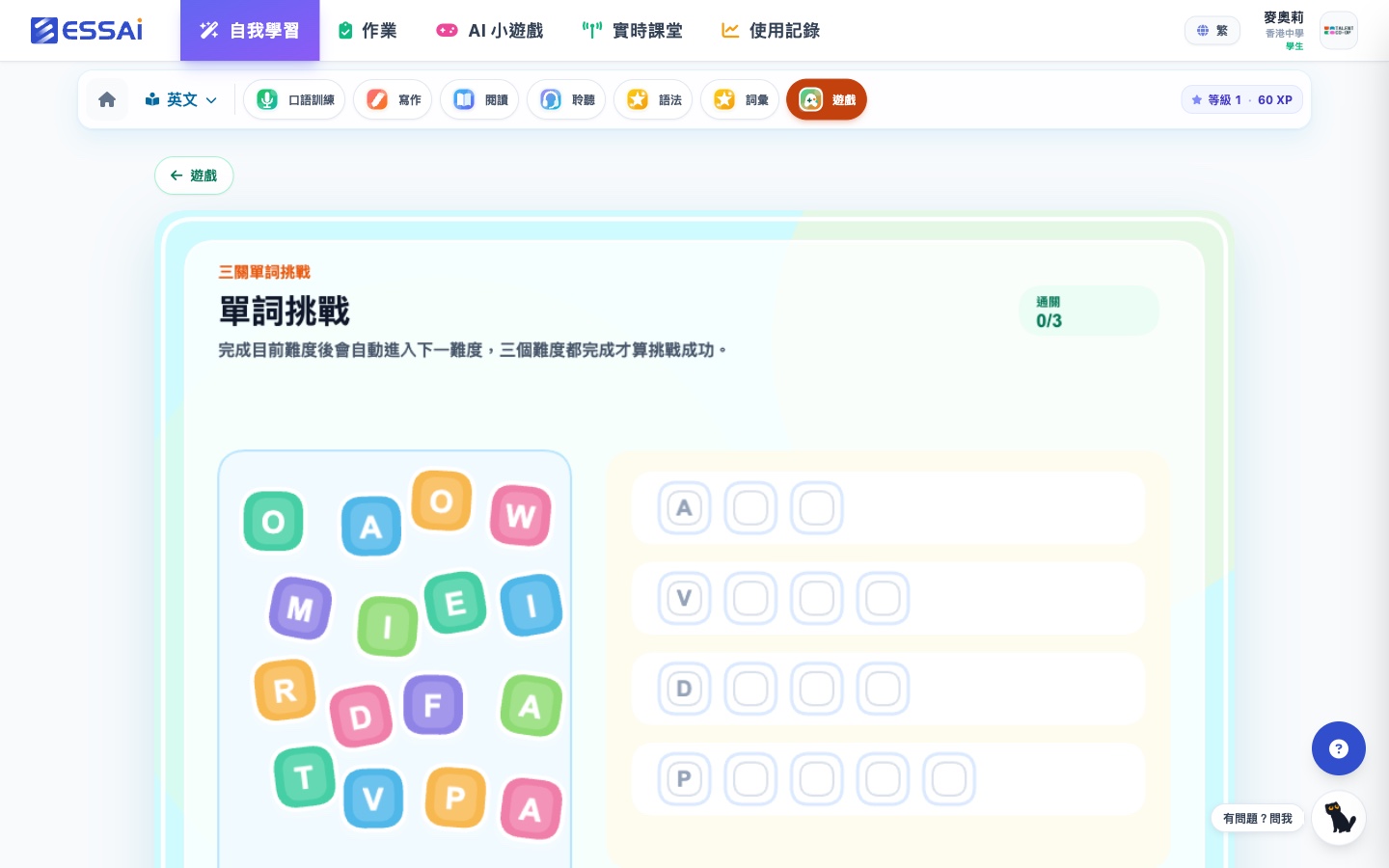Open the black cat chat assistant
The width and height of the screenshot is (1389, 868).
pos(1339,818)
